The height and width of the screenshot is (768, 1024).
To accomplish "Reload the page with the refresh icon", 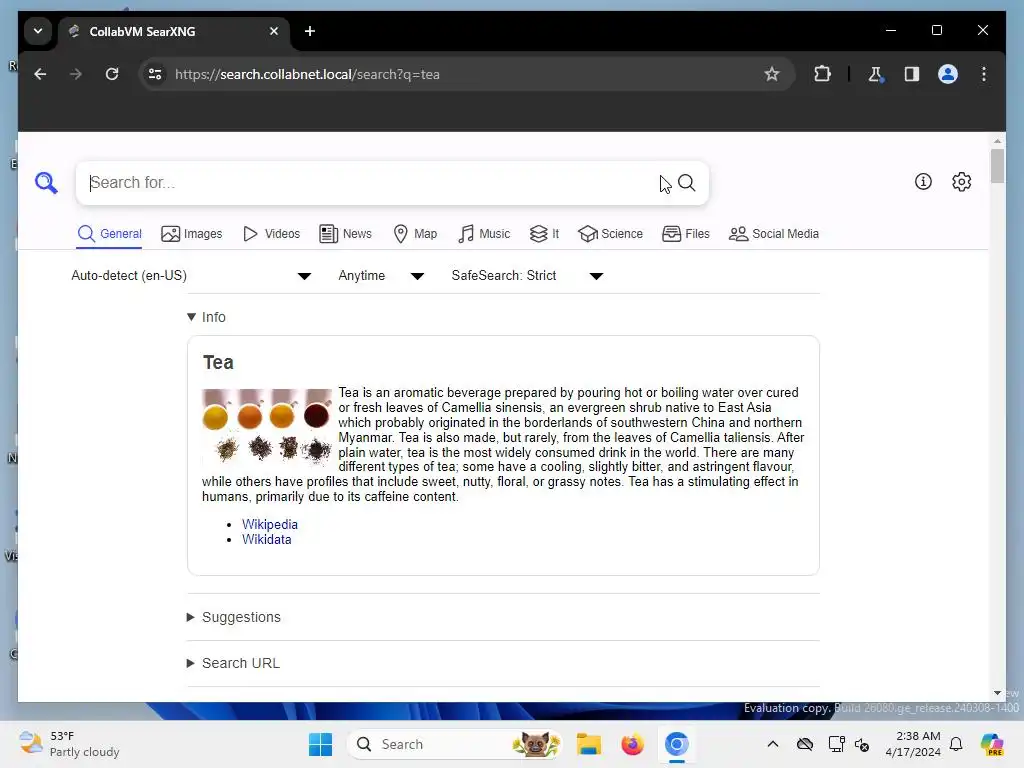I will [112, 74].
